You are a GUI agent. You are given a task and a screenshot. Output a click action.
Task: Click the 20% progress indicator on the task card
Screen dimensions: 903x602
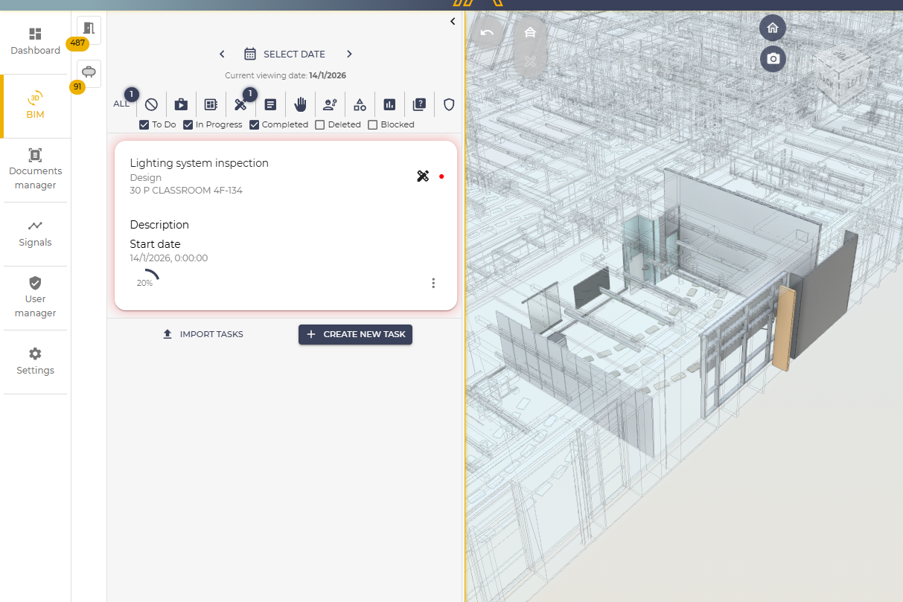point(145,278)
